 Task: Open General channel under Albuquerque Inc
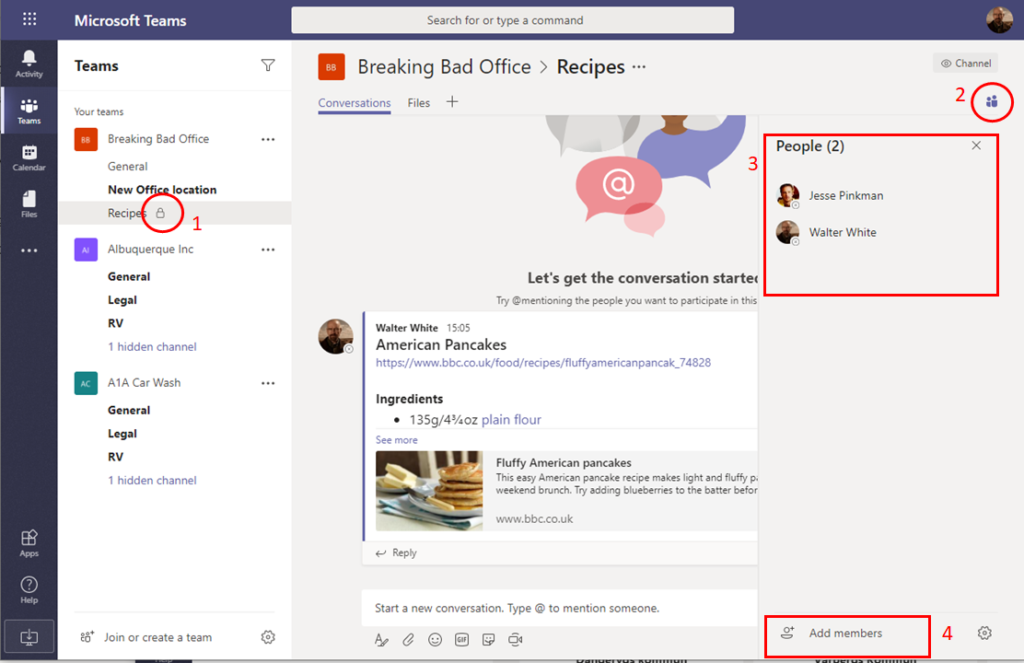coord(129,276)
